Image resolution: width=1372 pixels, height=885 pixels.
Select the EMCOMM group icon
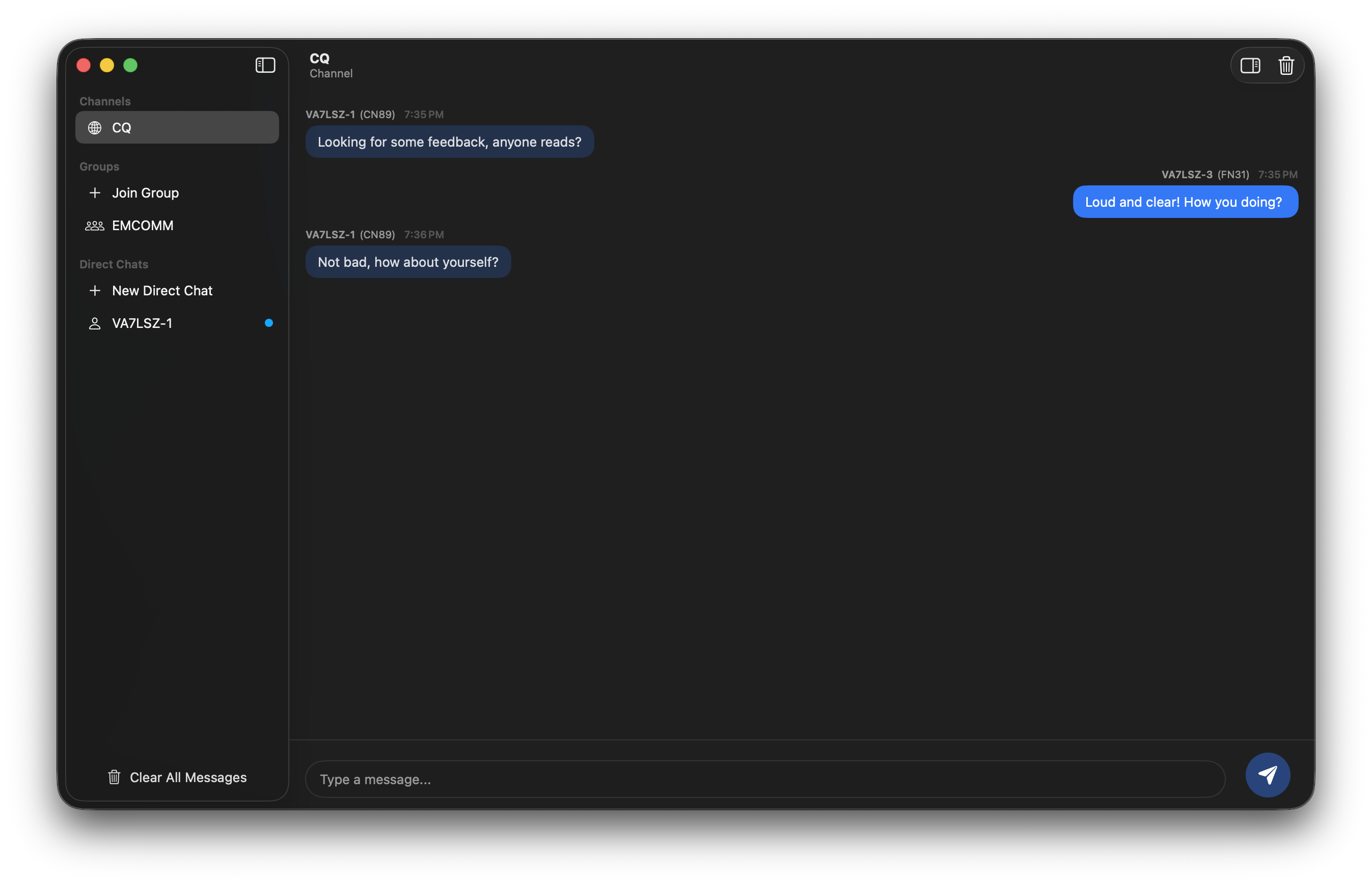[x=94, y=225]
